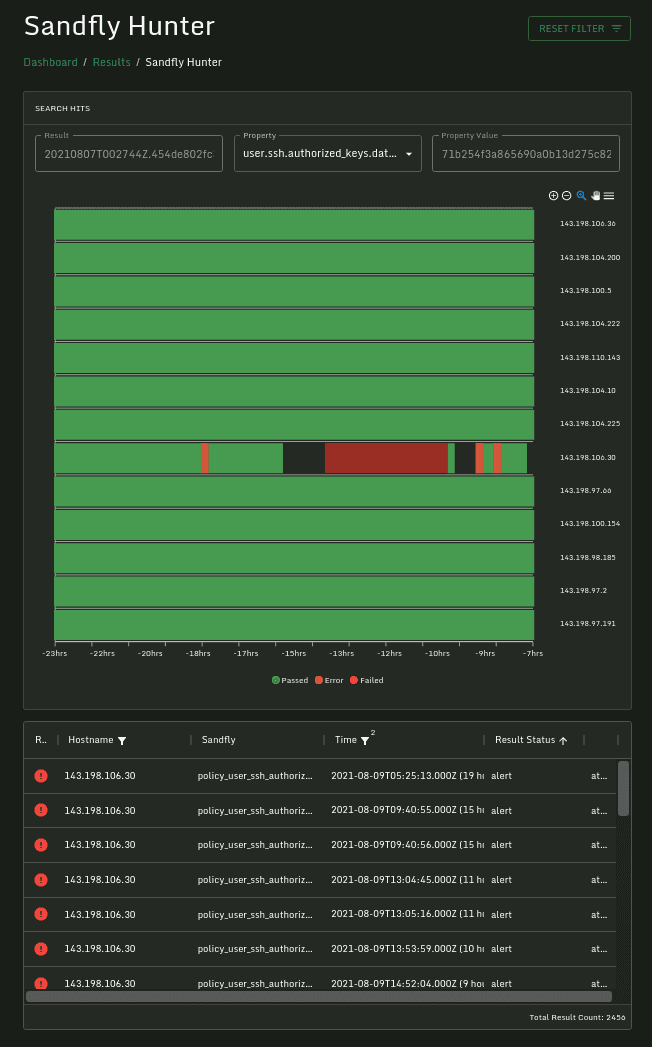The image size is (652, 1047).
Task: Click Total Result Count: 2456 text
Action: tap(577, 1018)
